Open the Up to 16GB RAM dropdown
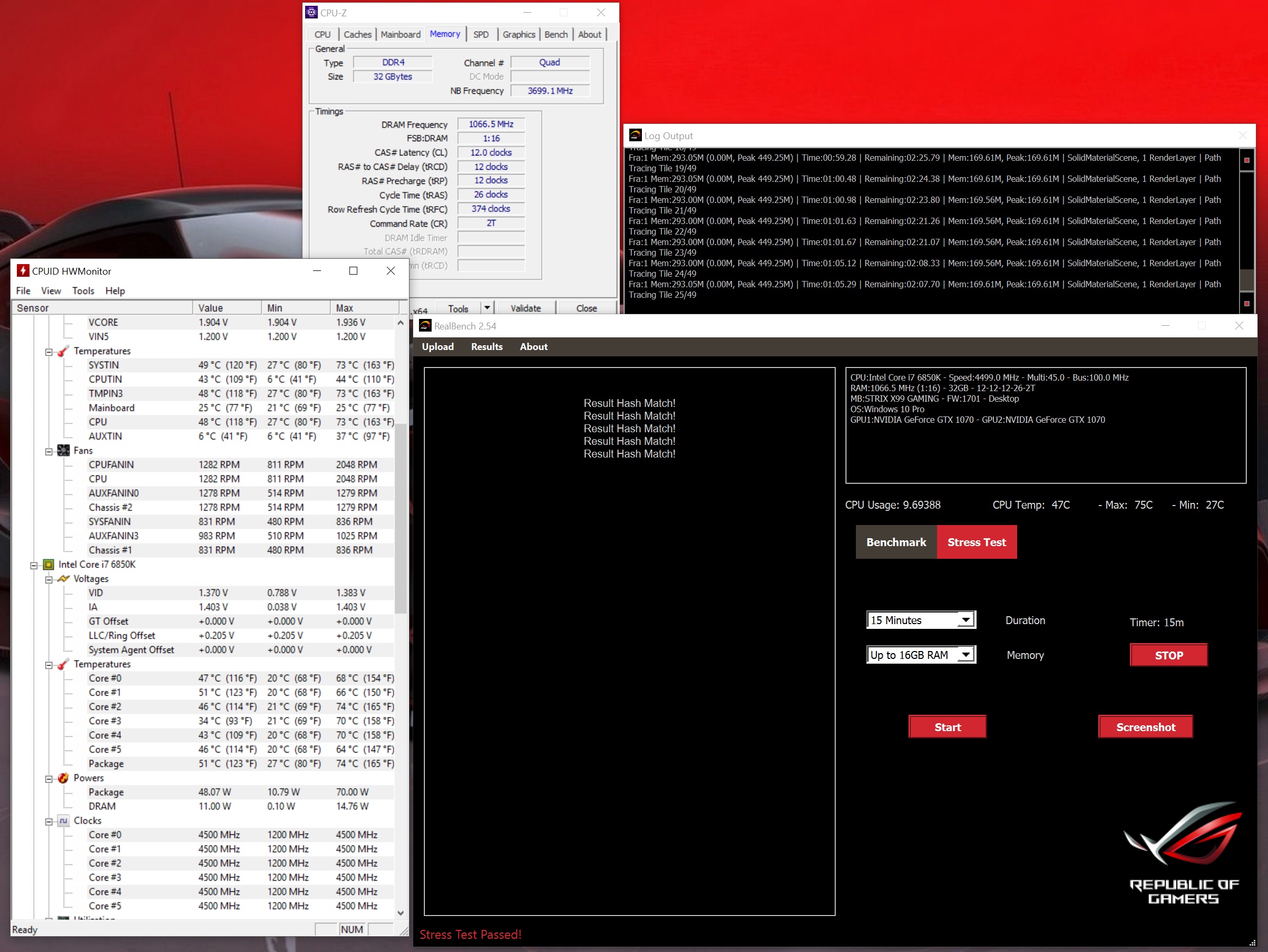 point(965,654)
